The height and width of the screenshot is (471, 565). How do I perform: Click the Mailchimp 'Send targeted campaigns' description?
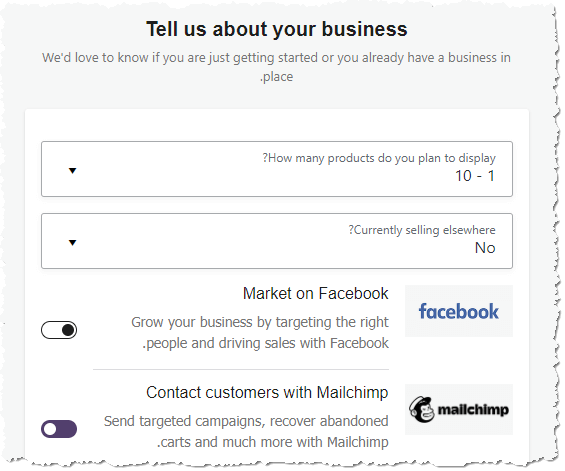246,431
